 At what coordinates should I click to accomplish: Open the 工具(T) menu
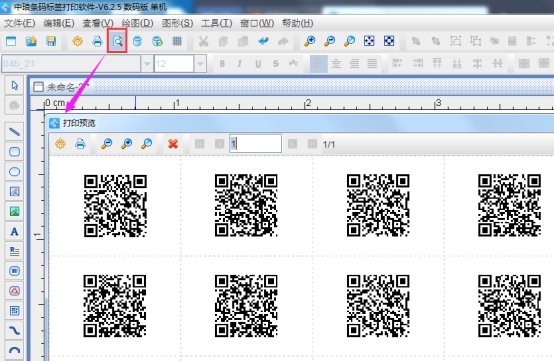point(216,23)
